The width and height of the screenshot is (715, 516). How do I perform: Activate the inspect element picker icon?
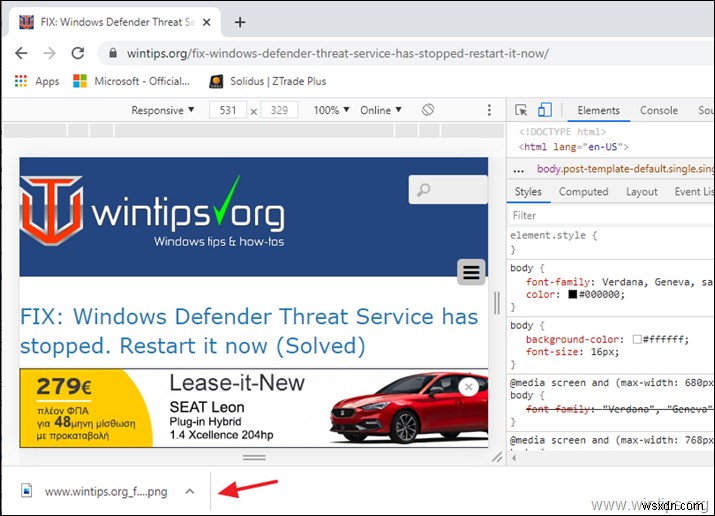[520, 110]
